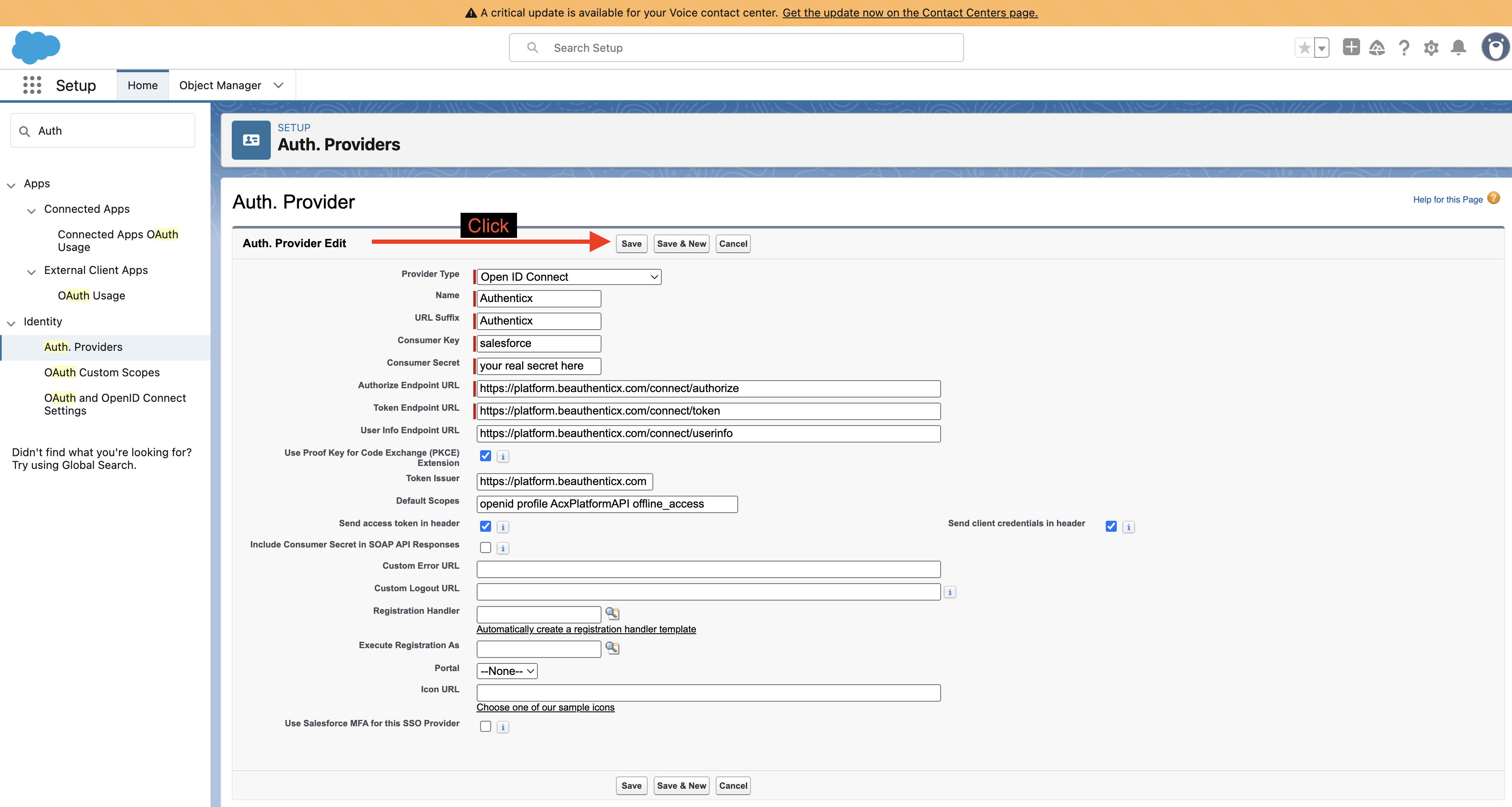Click the Help for this Page question icon
The height and width of the screenshot is (807, 1512).
click(1494, 198)
